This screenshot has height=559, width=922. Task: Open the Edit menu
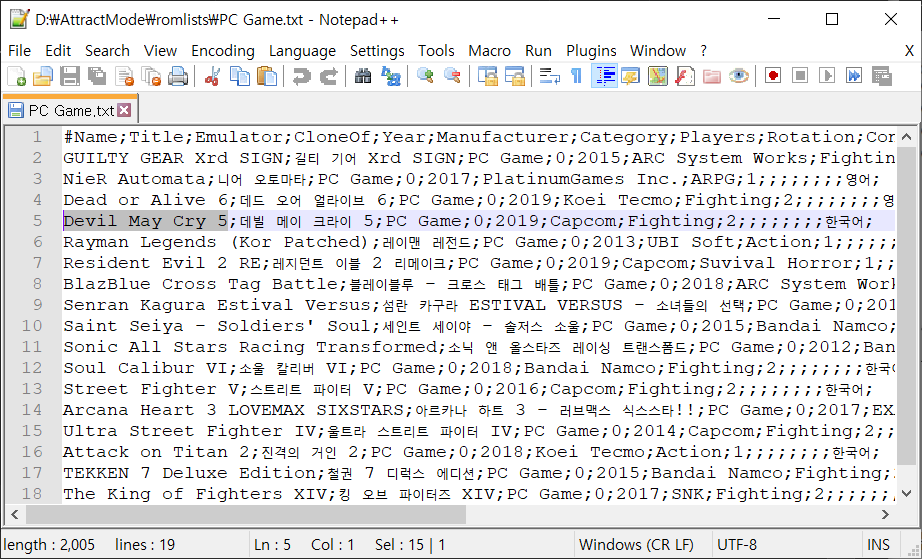point(58,51)
